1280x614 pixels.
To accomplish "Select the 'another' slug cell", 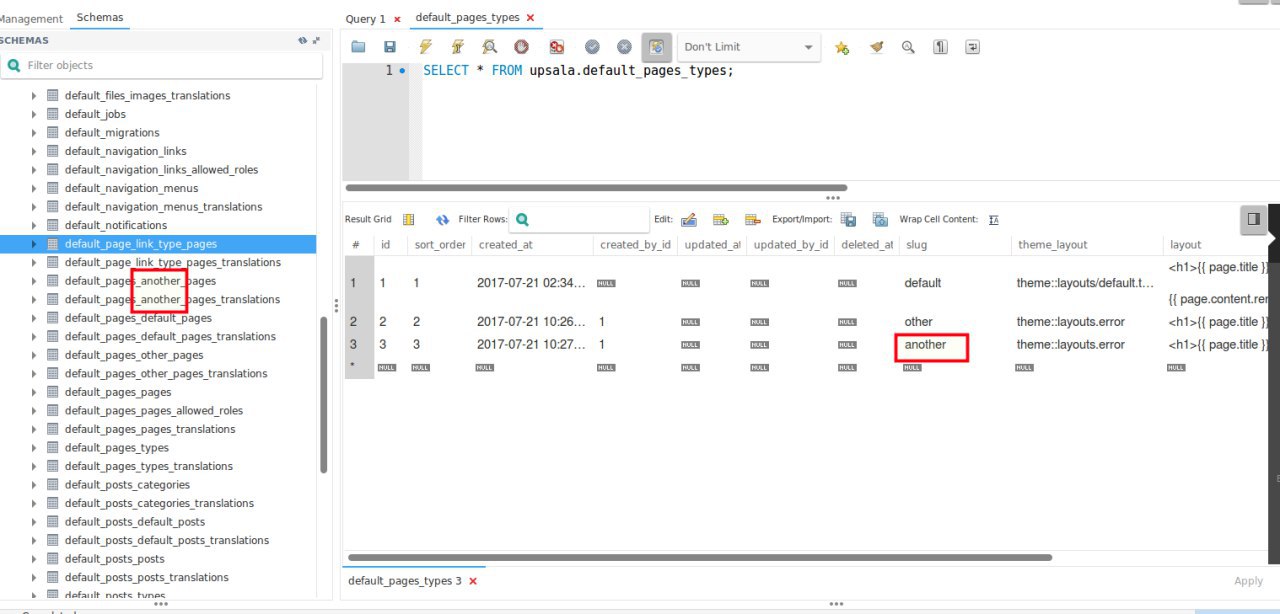I will (x=925, y=345).
